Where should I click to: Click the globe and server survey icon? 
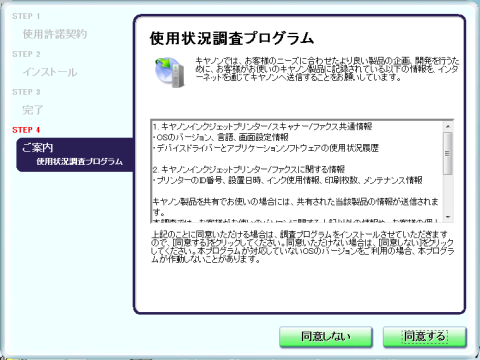tap(170, 72)
